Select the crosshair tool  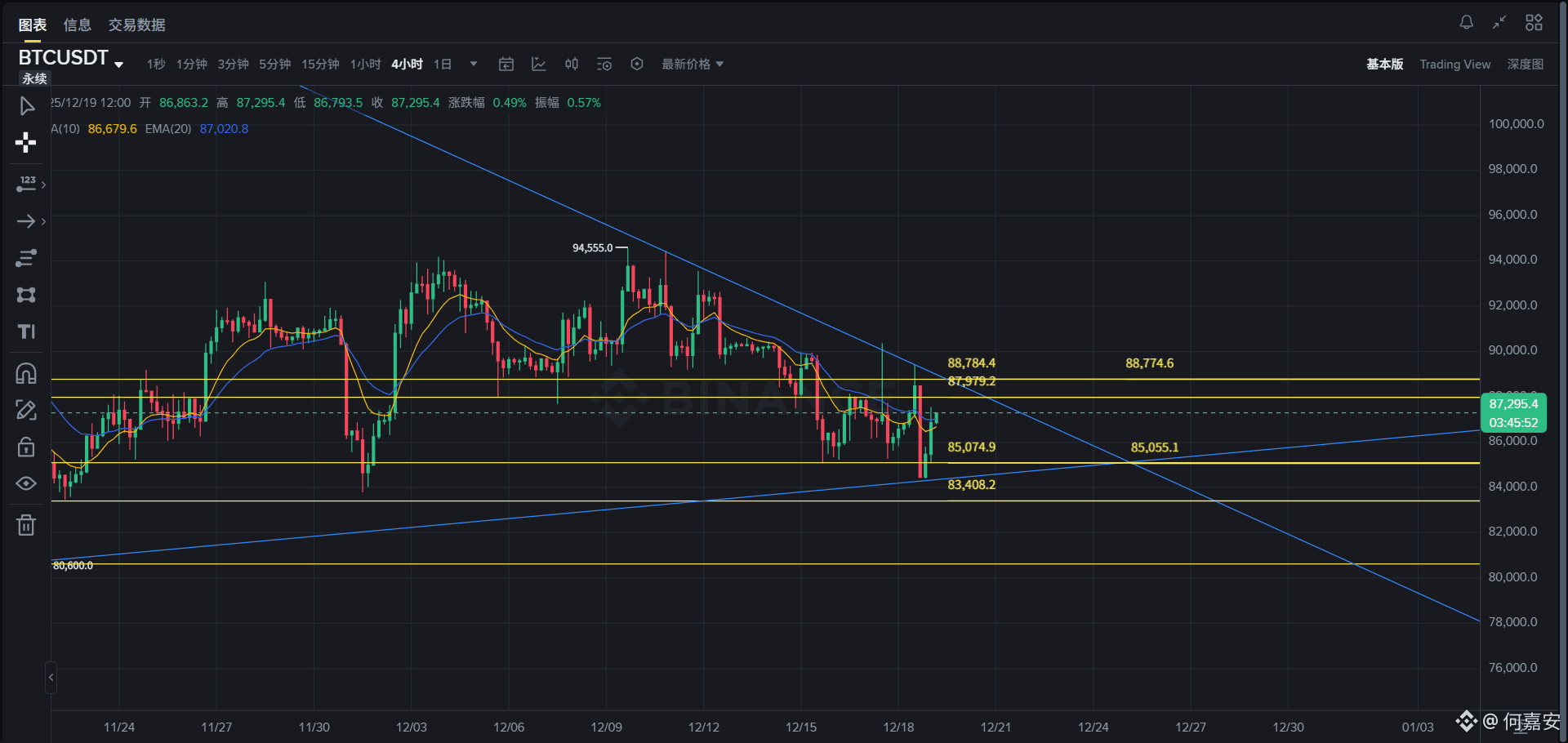point(26,143)
